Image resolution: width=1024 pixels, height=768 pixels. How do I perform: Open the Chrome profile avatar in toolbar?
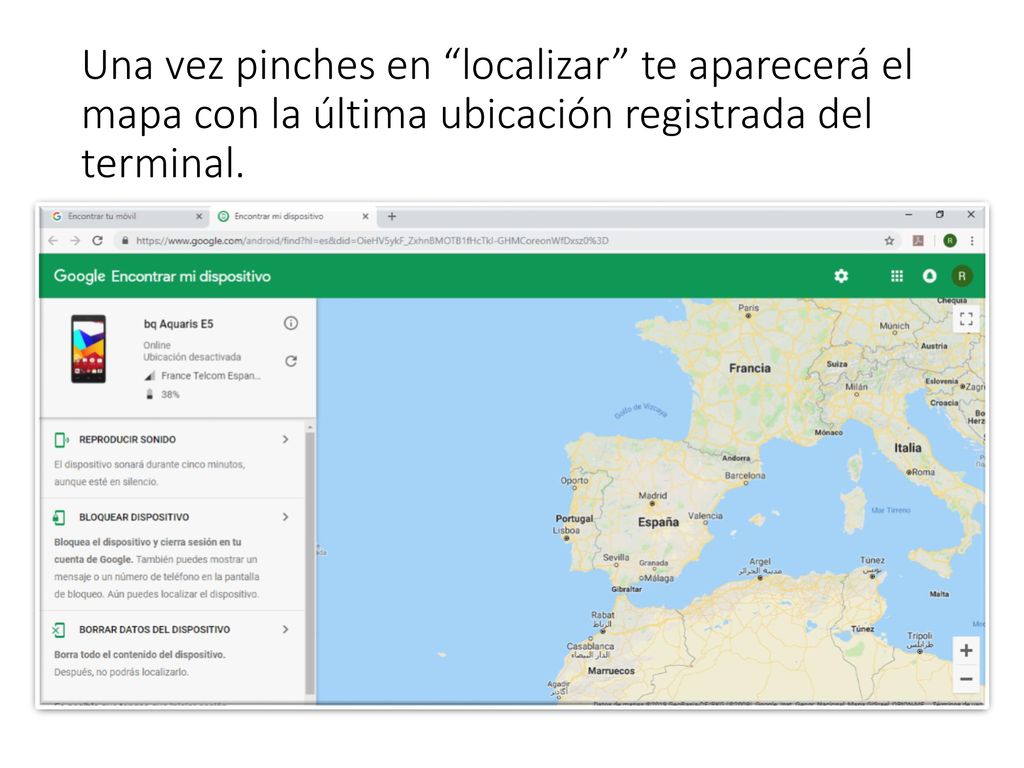pos(950,241)
